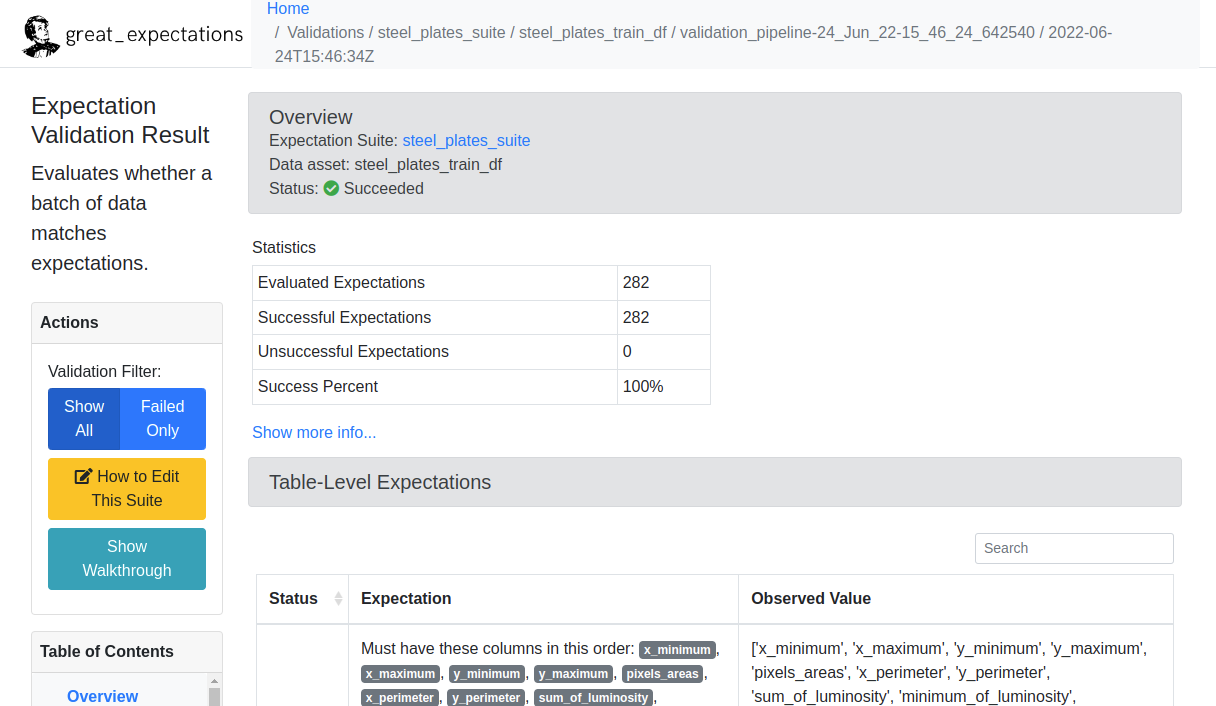Click the green Succeeded checkmark icon
1216x706 pixels.
[x=331, y=188]
